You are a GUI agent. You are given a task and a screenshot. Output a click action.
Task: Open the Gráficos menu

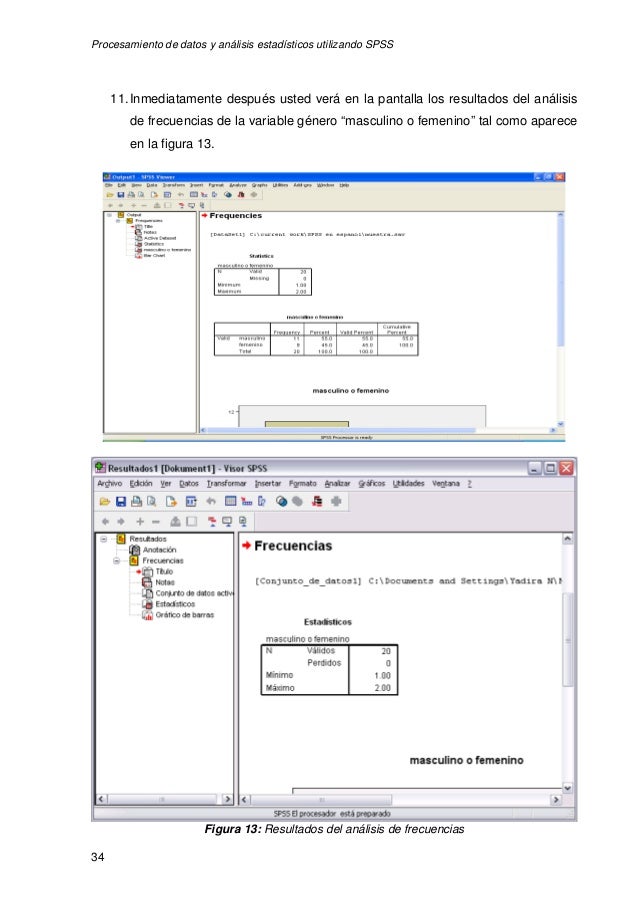tap(371, 484)
